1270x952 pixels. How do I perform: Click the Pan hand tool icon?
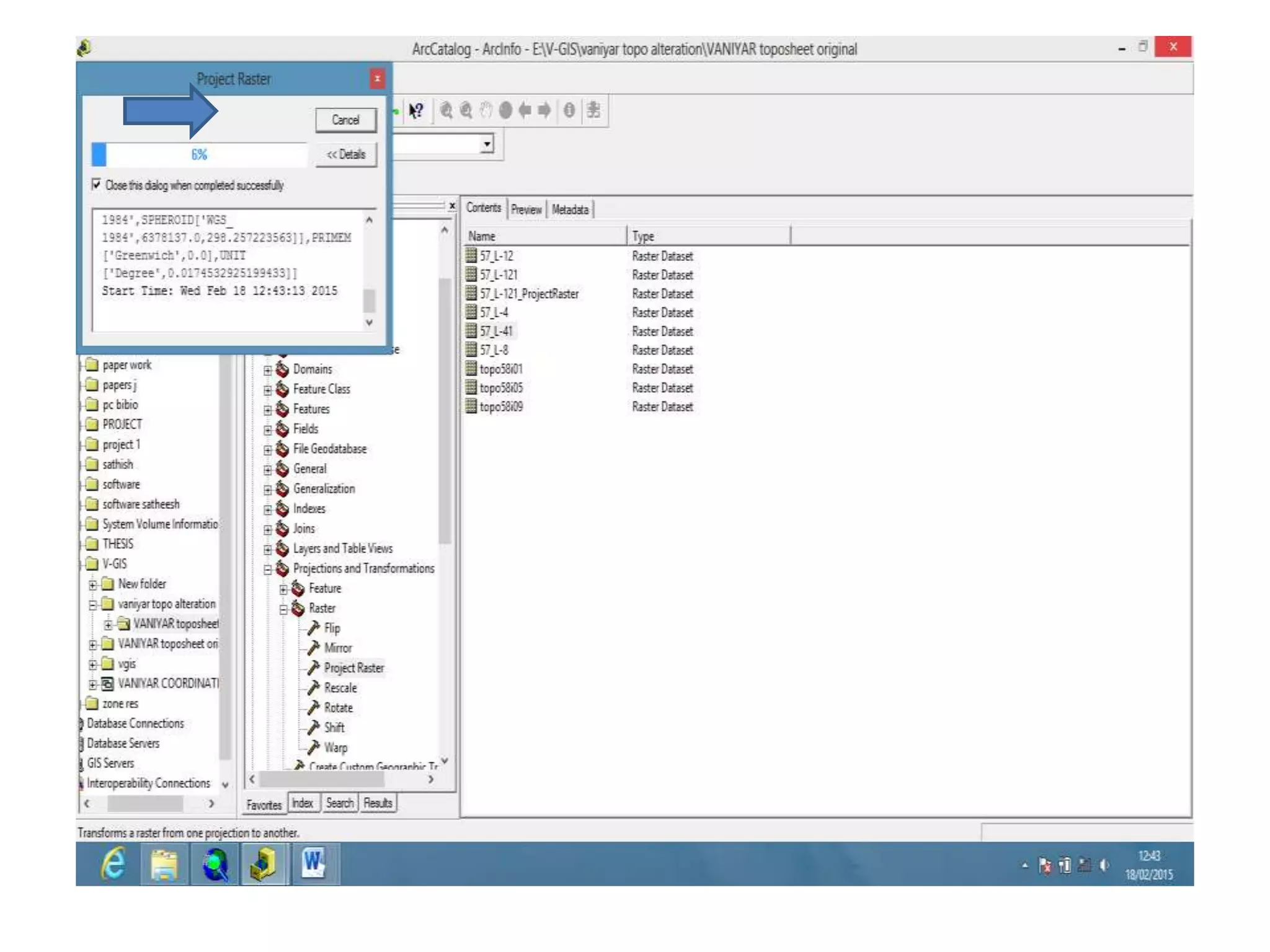click(486, 111)
